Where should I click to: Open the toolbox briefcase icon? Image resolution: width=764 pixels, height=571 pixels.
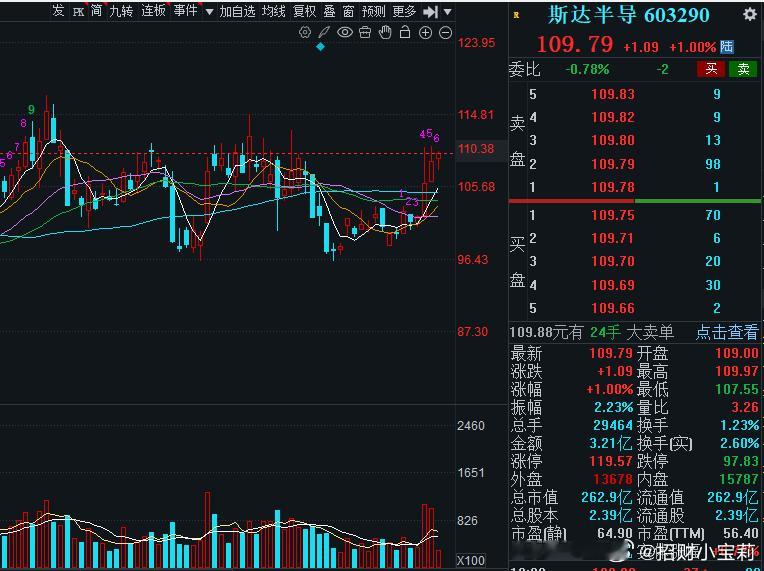pyautogui.click(x=365, y=33)
